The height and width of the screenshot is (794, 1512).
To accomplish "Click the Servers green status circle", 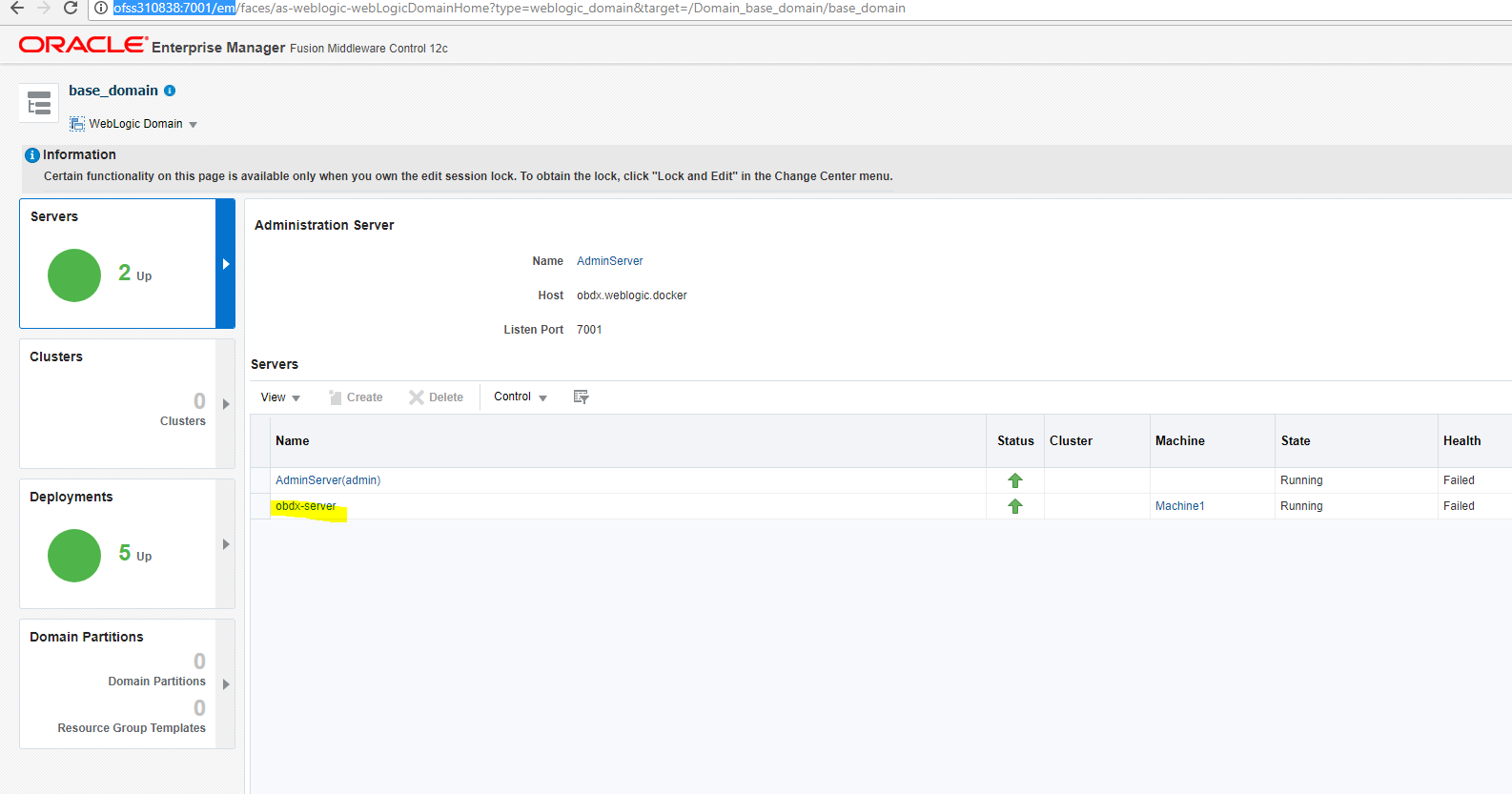I will [x=74, y=275].
